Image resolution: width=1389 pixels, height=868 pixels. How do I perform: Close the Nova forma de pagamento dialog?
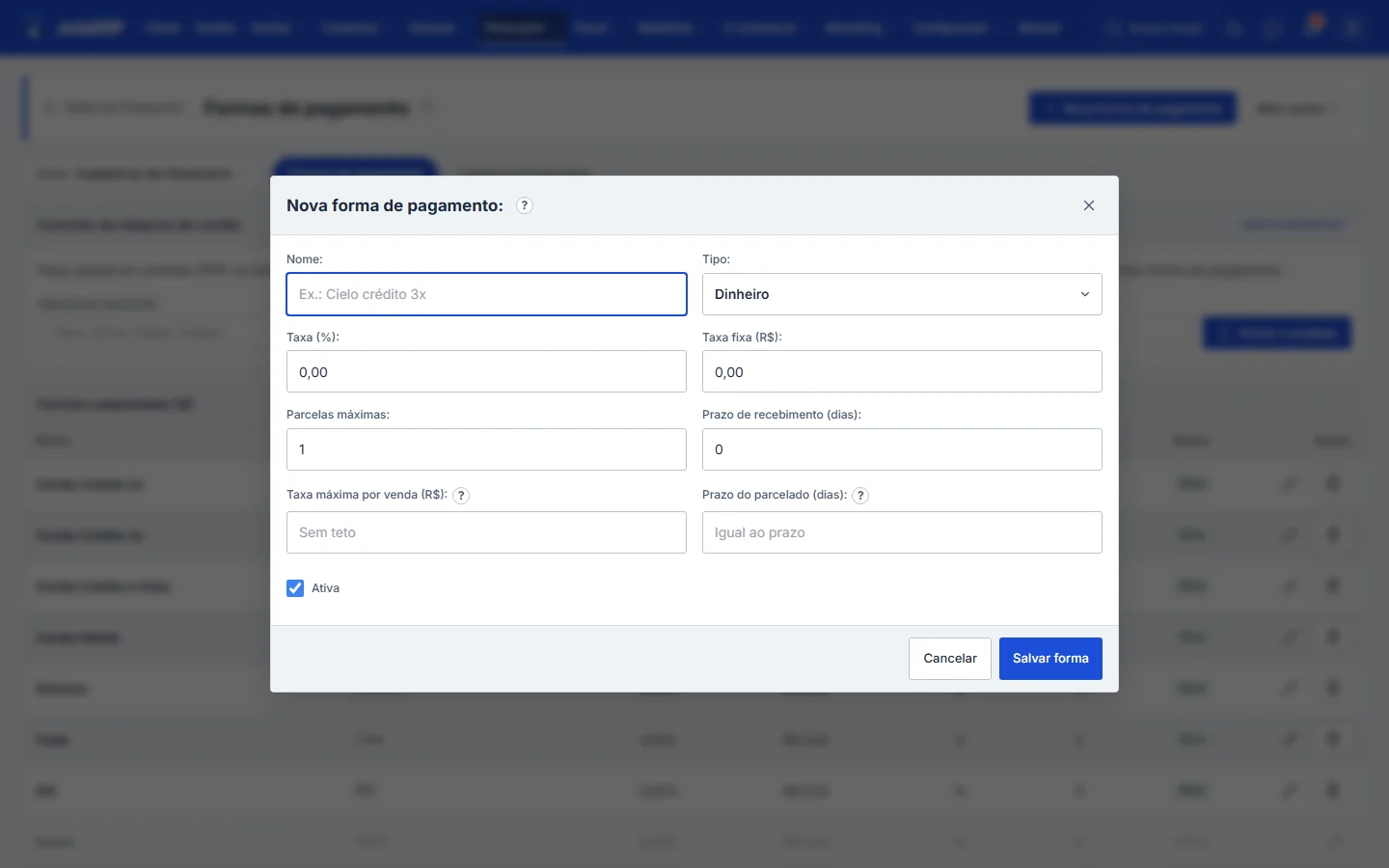tap(1089, 205)
